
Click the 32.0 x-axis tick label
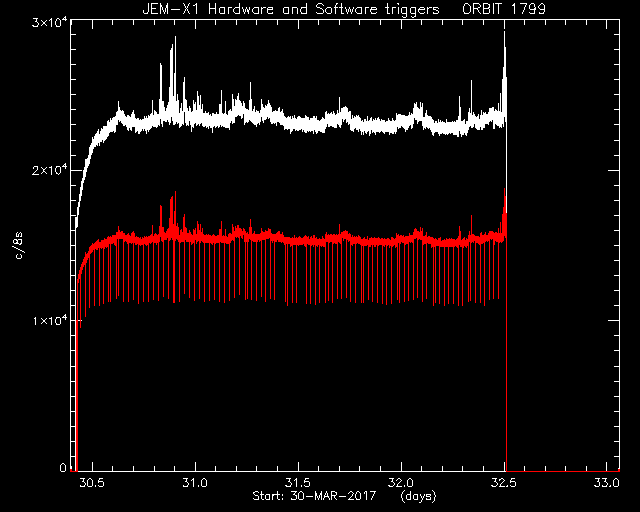401,483
